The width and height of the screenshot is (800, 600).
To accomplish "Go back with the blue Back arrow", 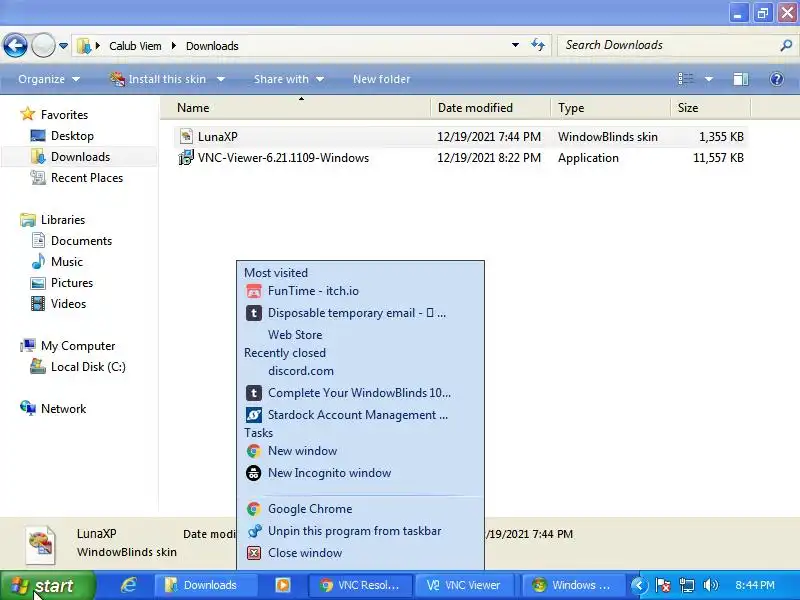I will (15, 46).
